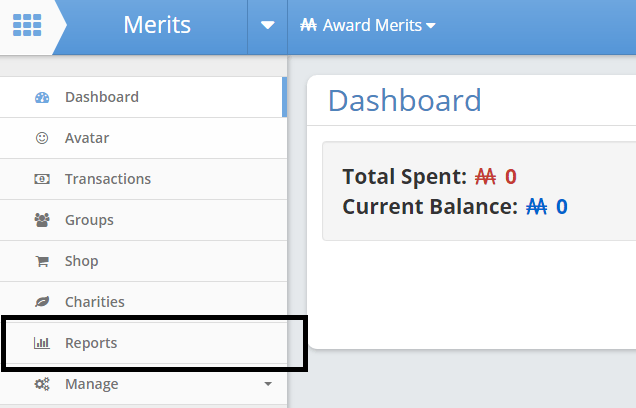This screenshot has width=636, height=408.
Task: Click the Transactions money icon
Action: [42, 179]
